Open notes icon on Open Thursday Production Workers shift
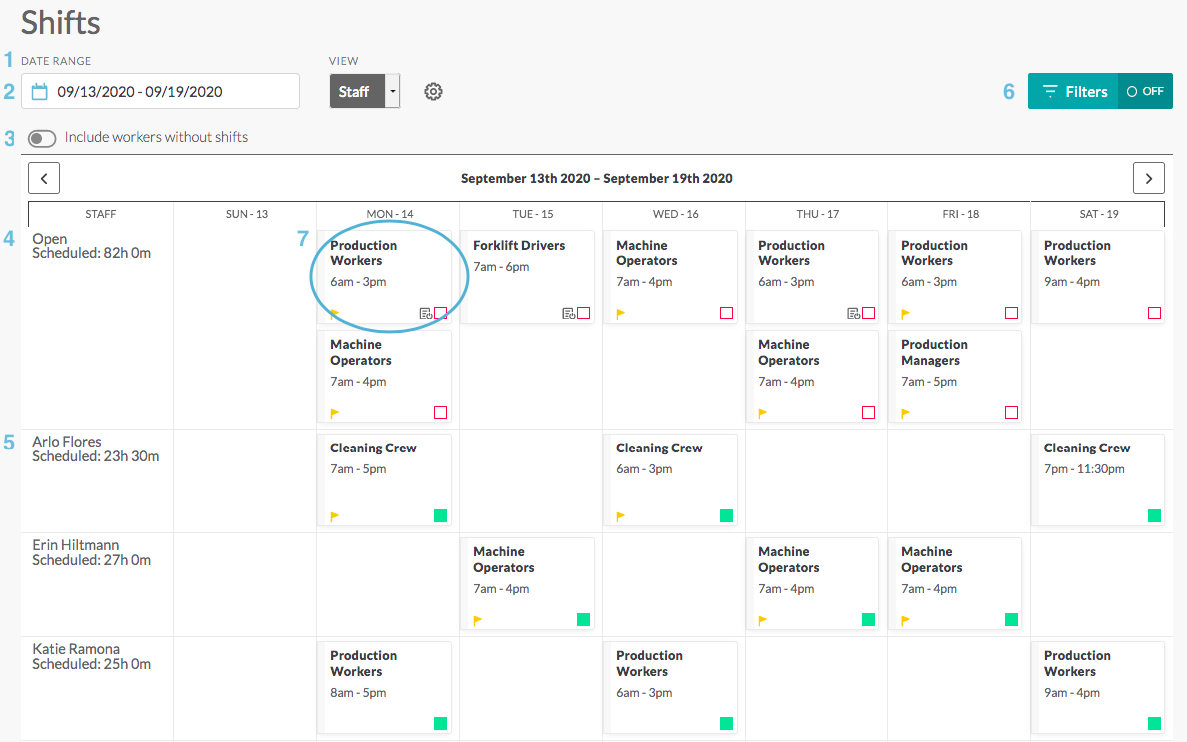The image size is (1187, 742). pos(853,313)
